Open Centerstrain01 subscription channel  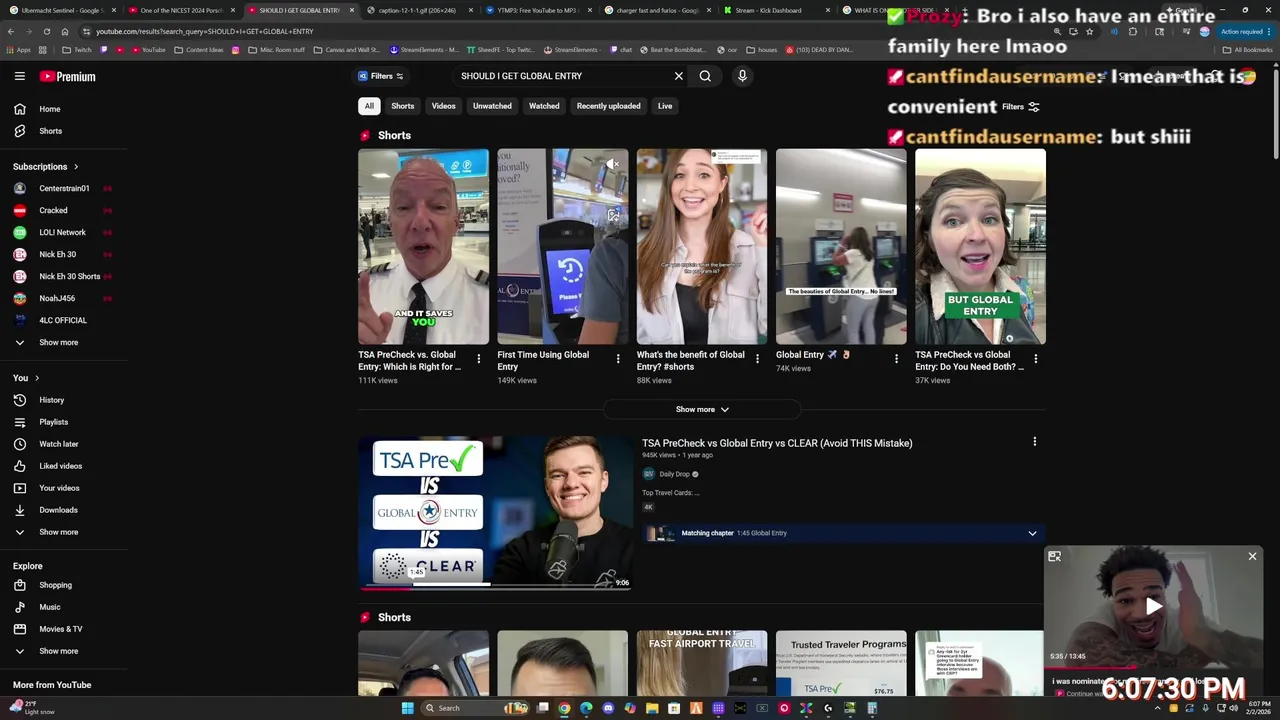pos(64,188)
